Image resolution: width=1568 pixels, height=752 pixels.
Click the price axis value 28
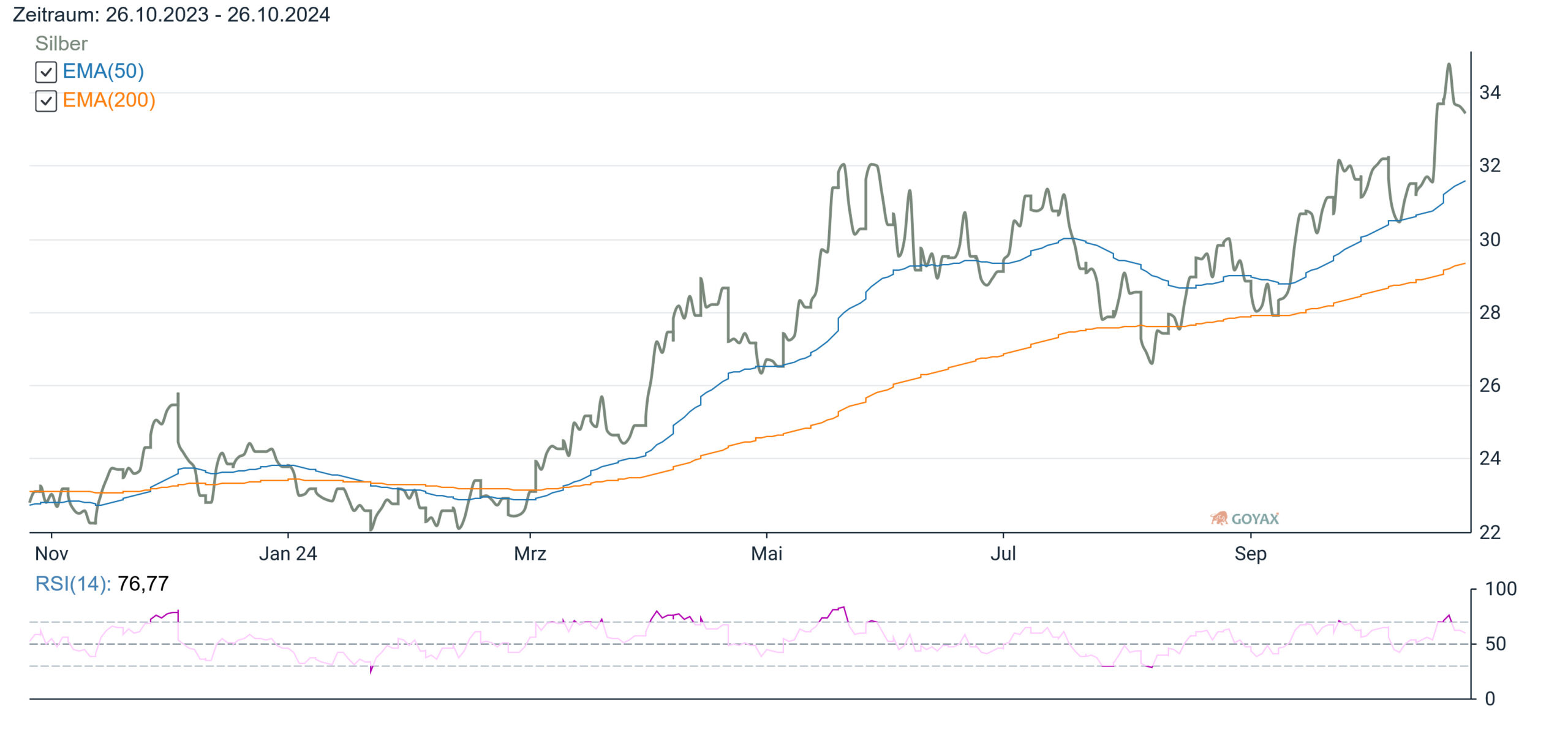[1490, 312]
